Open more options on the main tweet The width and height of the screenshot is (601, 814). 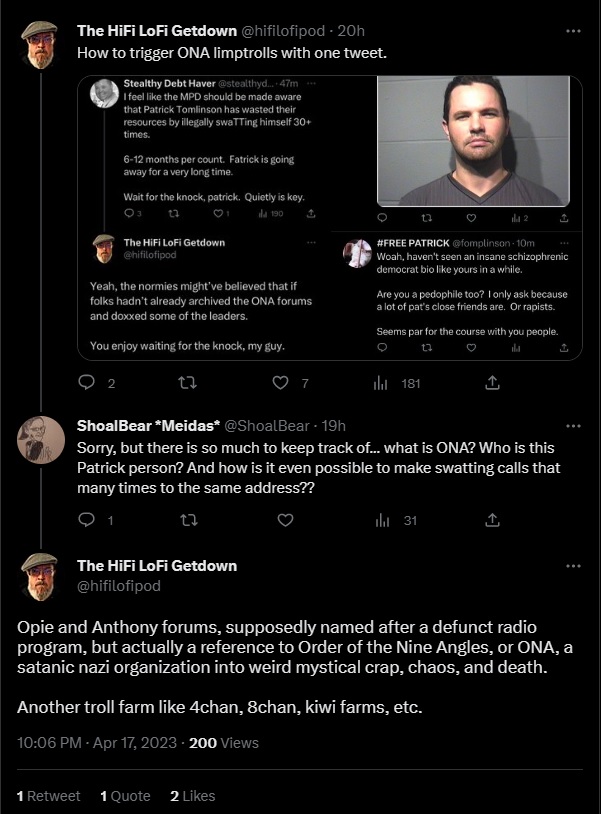(x=573, y=566)
